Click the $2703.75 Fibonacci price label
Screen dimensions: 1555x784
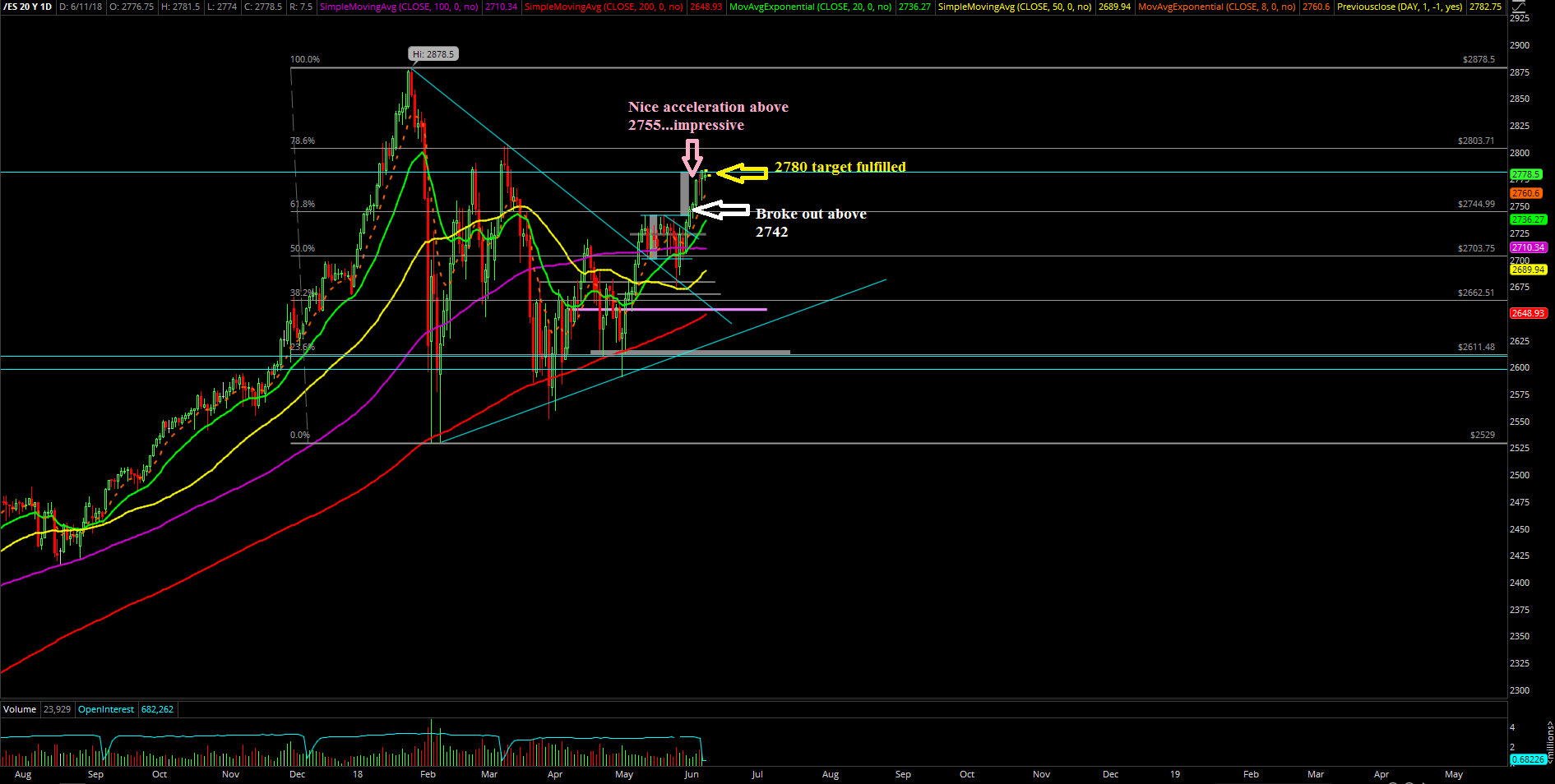click(1476, 248)
